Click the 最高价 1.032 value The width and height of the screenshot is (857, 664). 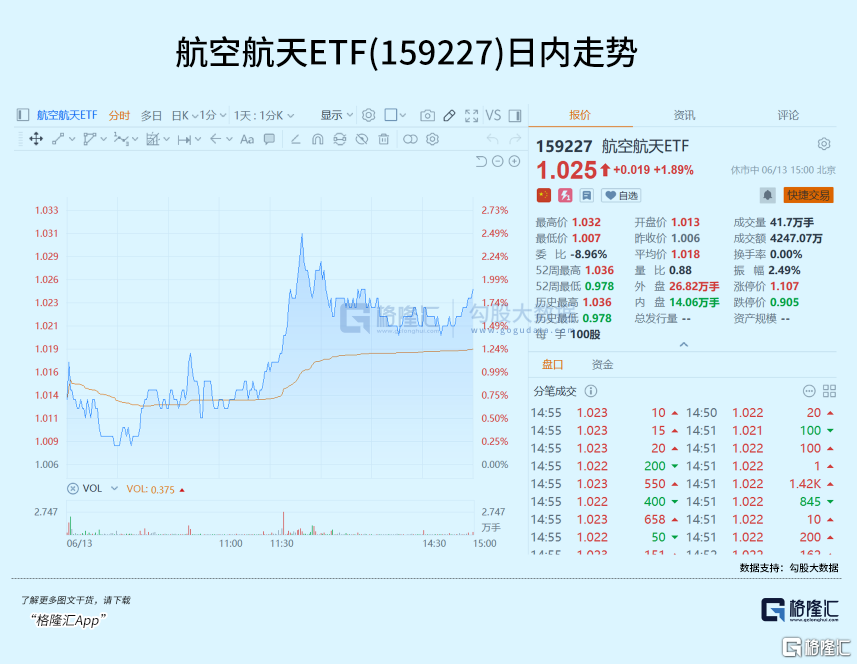click(586, 222)
